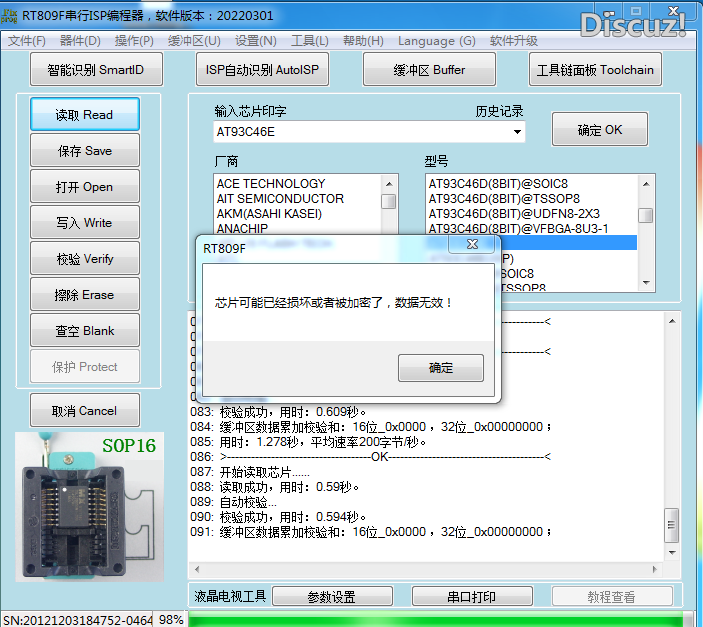Click the SOP16 socket adapter image

90,507
